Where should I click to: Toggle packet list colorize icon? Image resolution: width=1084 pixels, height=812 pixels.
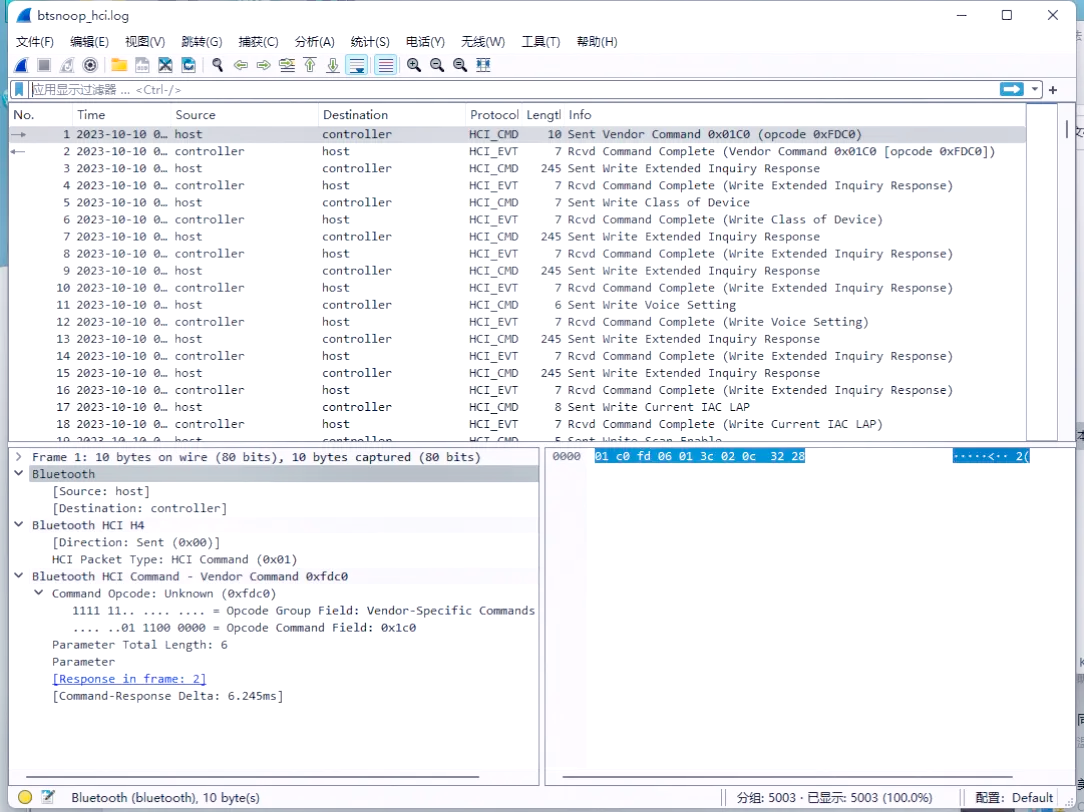tap(386, 65)
